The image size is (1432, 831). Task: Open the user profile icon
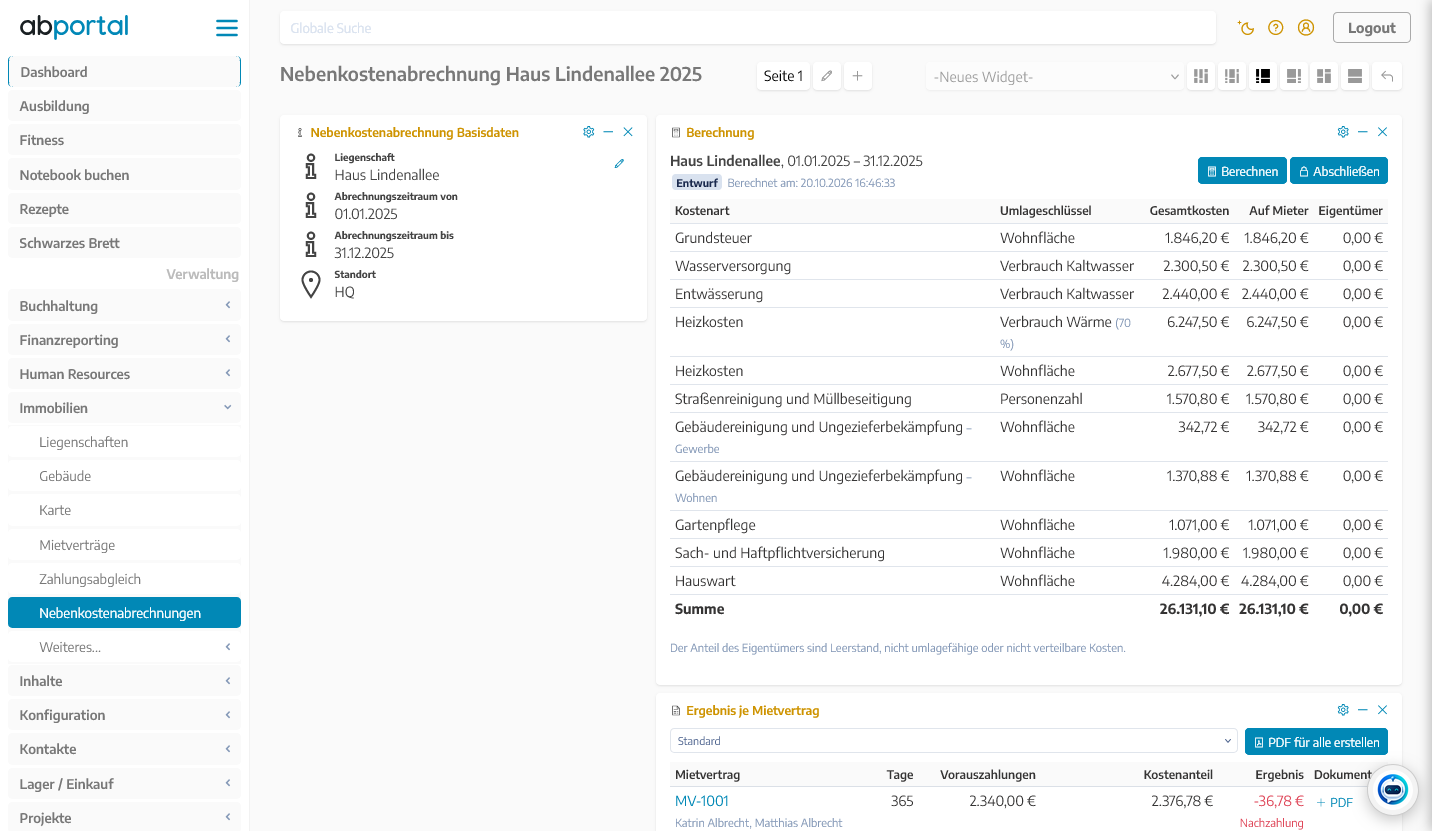(1306, 28)
